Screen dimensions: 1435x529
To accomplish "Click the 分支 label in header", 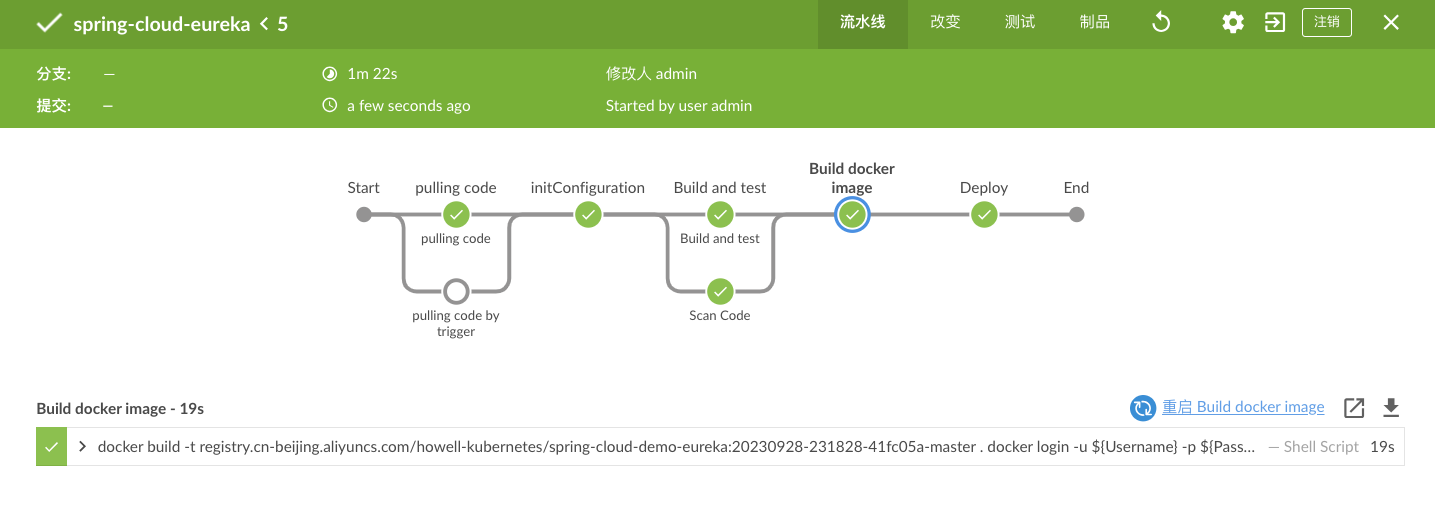I will coord(54,74).
